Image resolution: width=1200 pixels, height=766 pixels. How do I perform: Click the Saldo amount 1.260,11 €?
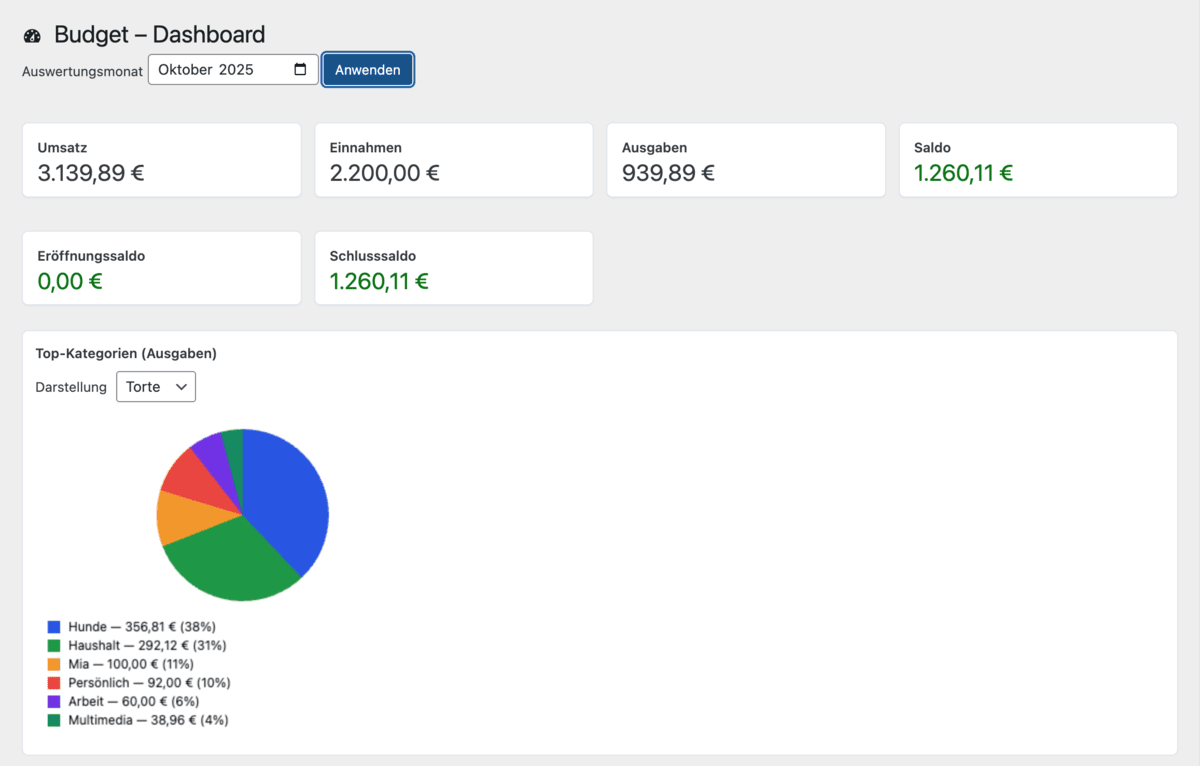(962, 173)
